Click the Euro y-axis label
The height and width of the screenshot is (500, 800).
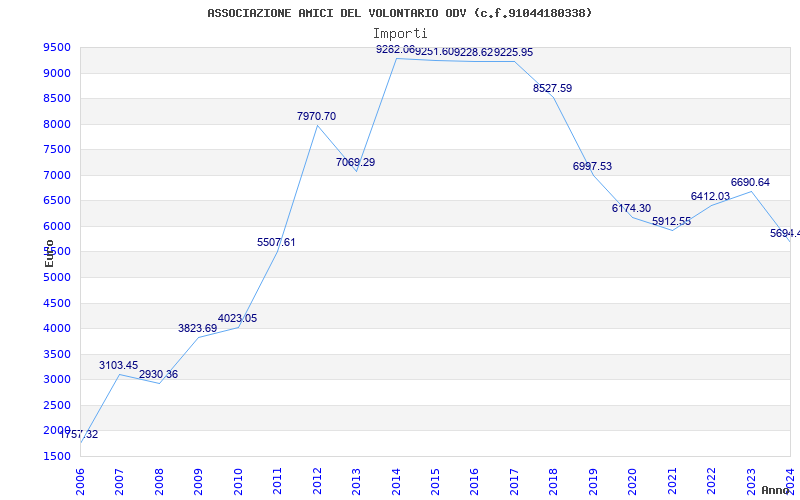pyautogui.click(x=49, y=253)
